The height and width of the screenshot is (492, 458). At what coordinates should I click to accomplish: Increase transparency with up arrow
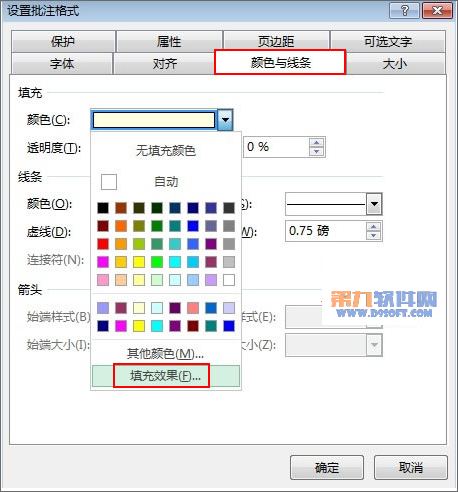click(x=316, y=143)
